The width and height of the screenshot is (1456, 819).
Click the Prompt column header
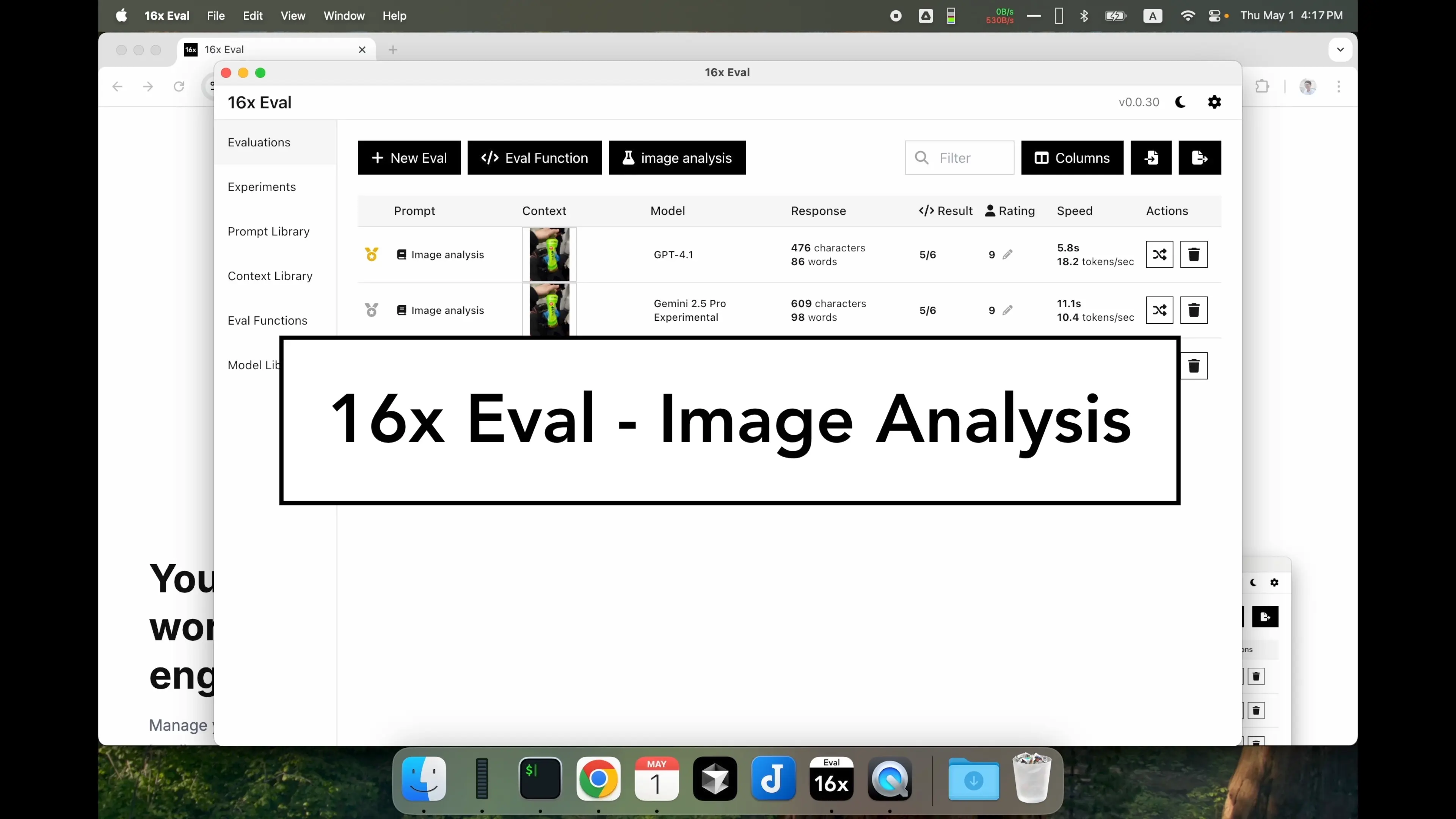pos(414,211)
